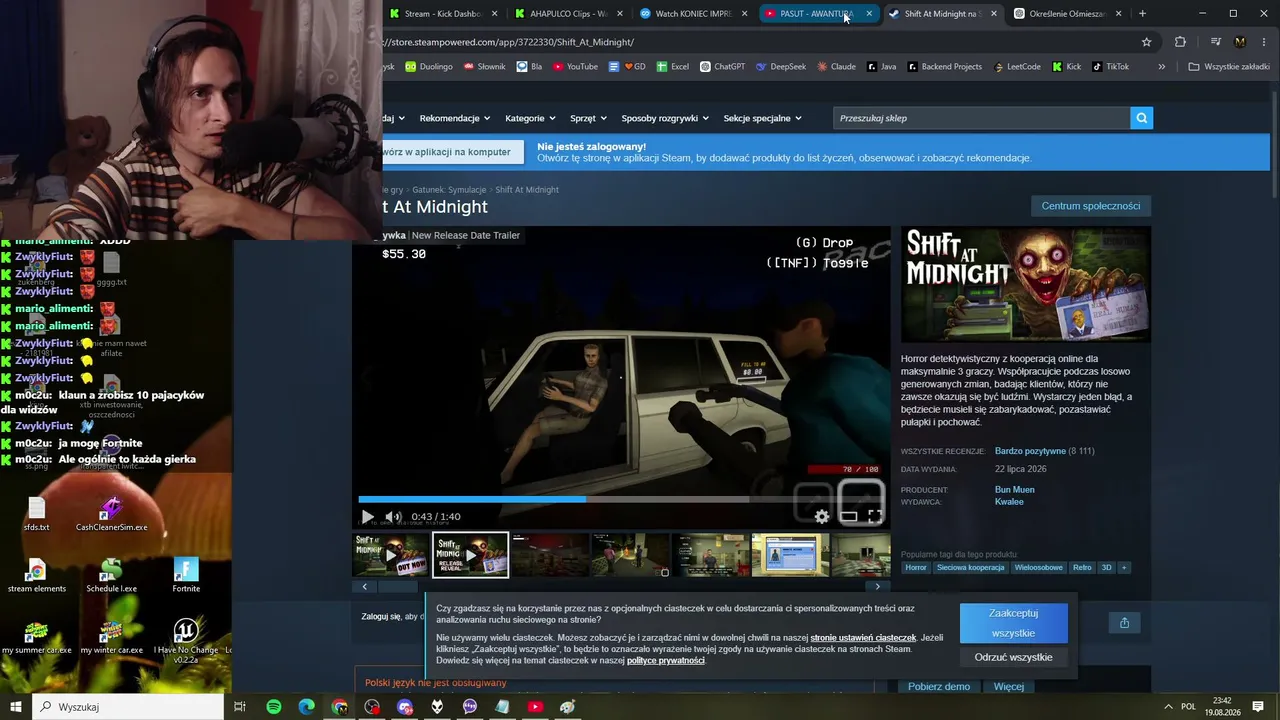Close the Shift At Midnight tab
Viewport: 1280px width, 720px height.
(994, 14)
